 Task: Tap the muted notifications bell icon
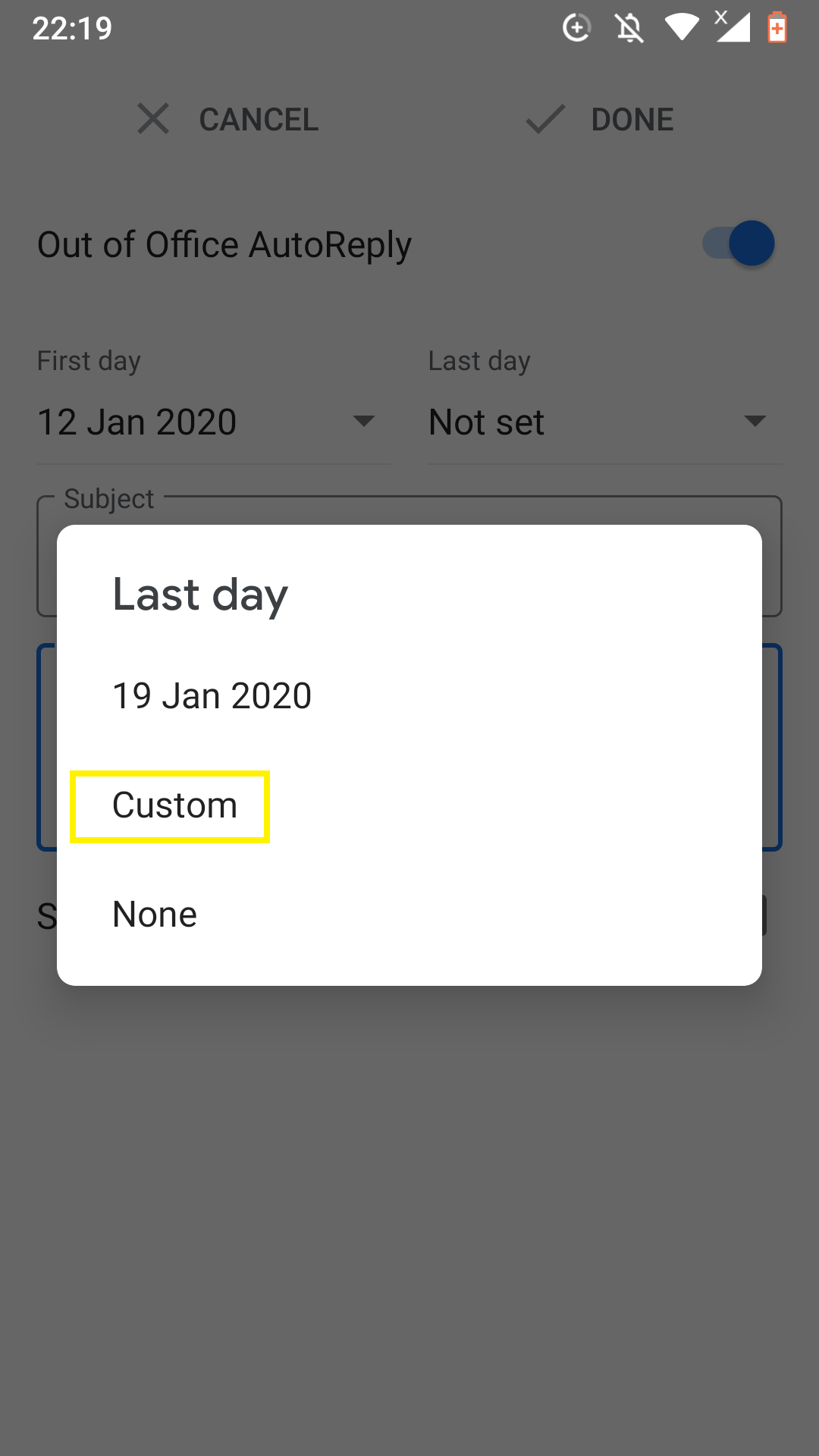point(629,28)
